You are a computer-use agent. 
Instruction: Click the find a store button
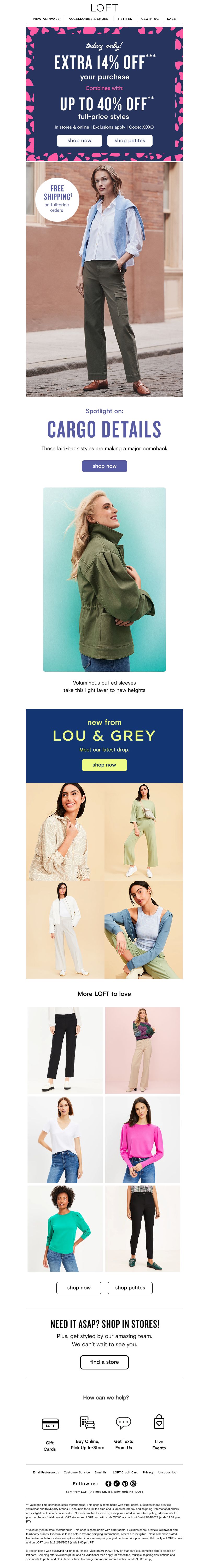point(104,1362)
